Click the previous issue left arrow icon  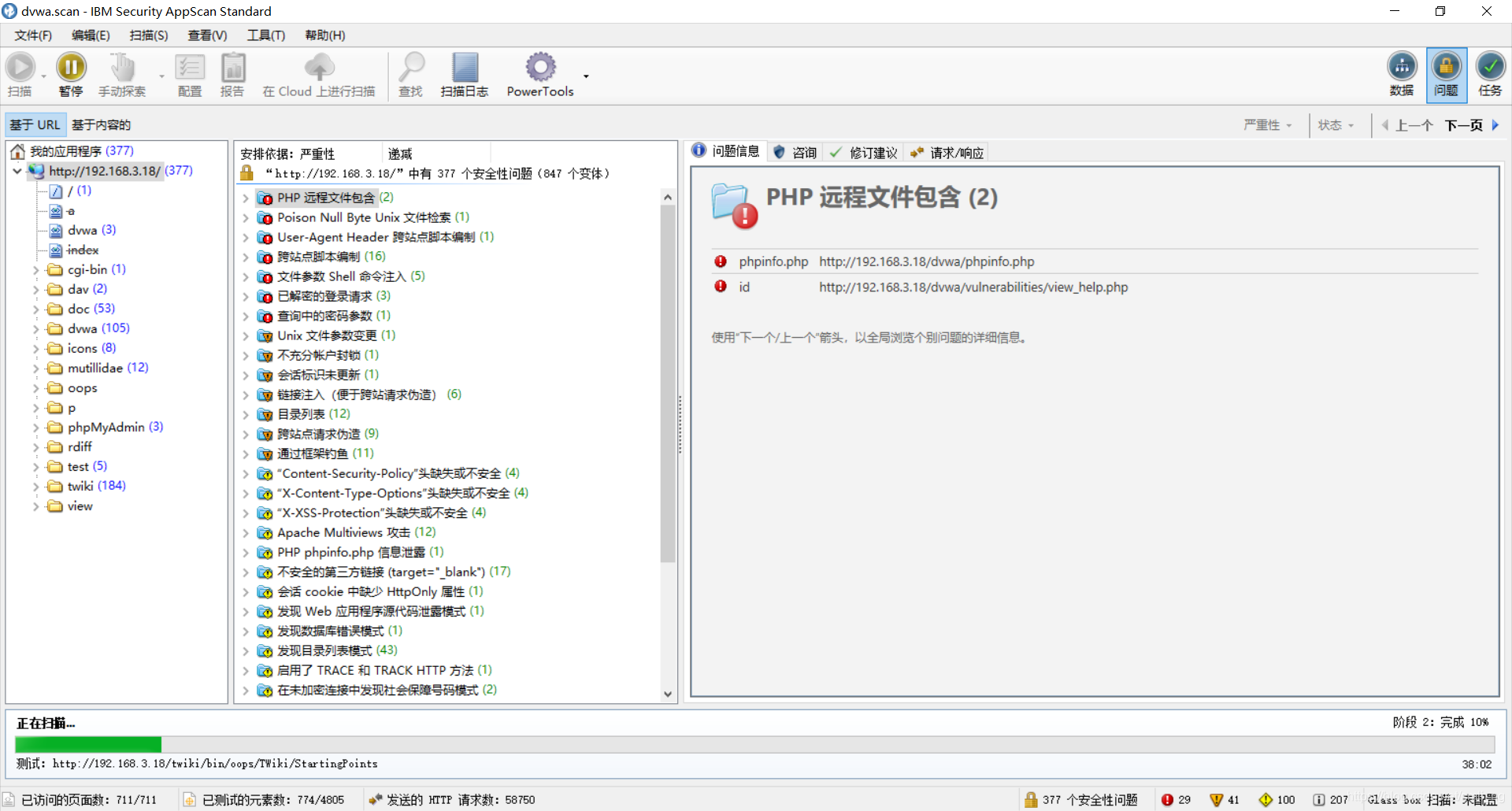pos(1384,125)
